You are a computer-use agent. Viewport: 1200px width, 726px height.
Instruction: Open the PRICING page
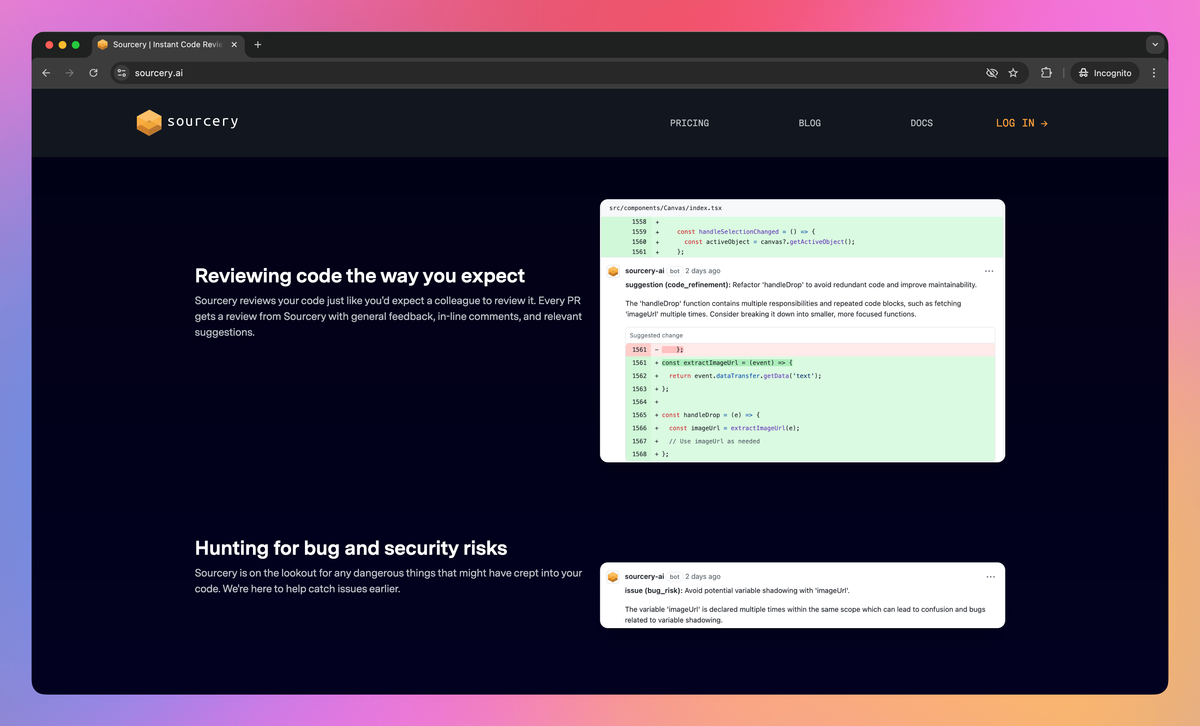coord(689,123)
